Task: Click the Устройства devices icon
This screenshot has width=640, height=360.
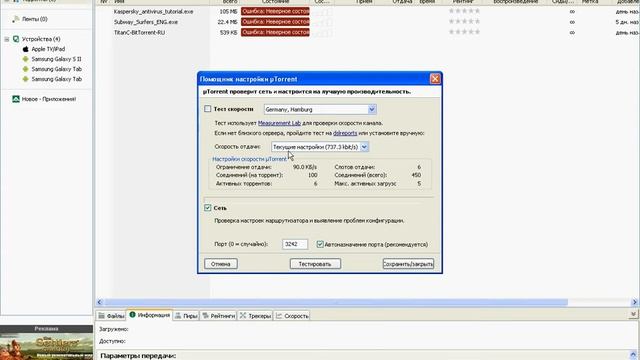Action: [16, 39]
